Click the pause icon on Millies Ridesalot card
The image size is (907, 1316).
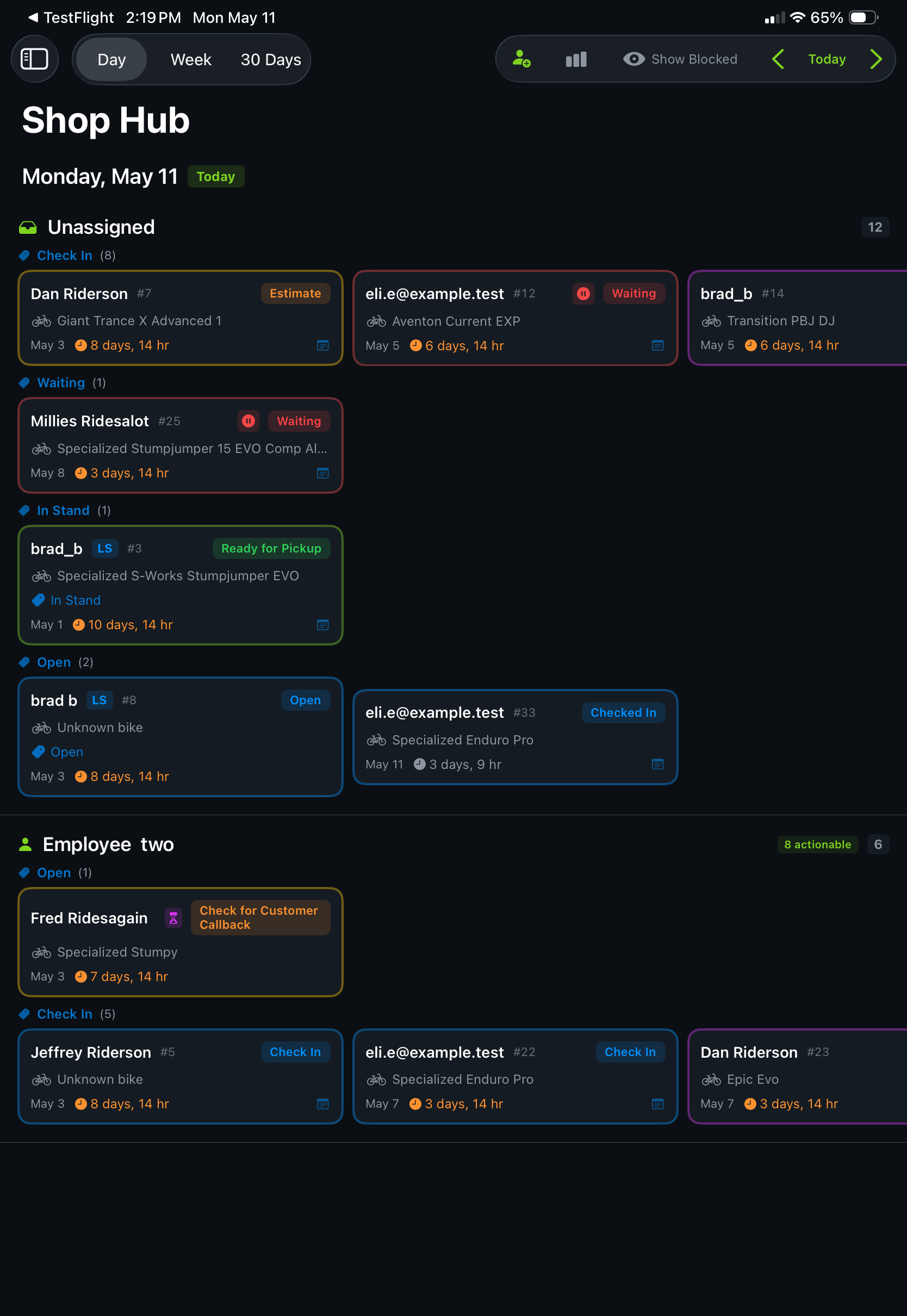(x=249, y=421)
